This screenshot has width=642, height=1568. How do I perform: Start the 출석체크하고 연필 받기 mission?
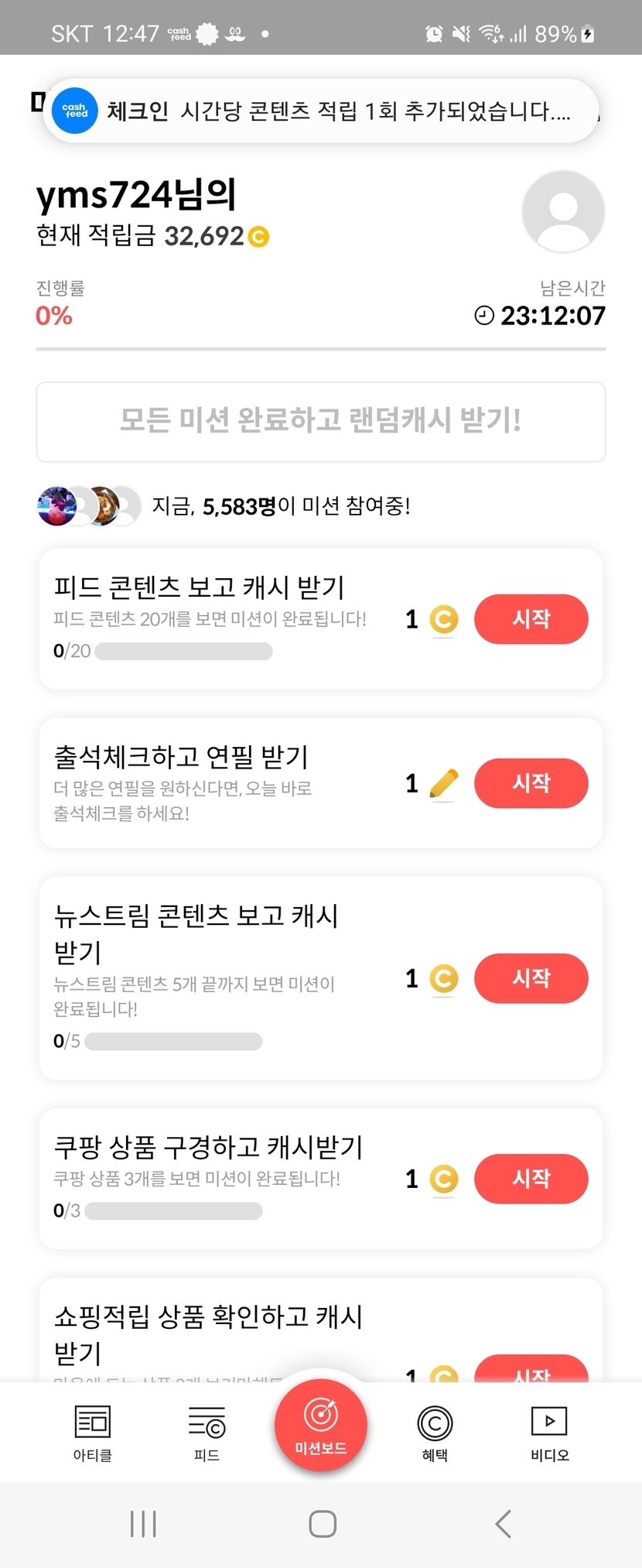click(531, 783)
